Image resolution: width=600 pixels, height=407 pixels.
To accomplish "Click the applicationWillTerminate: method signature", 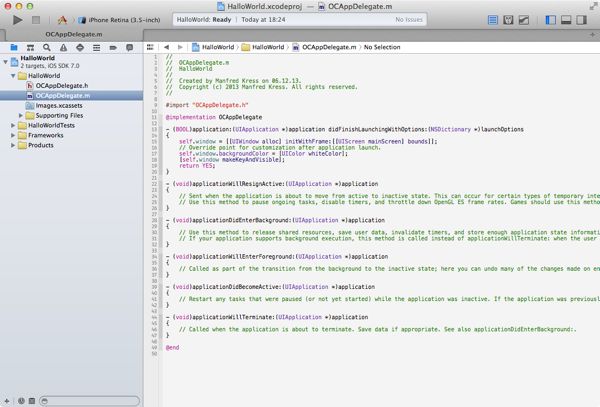I will click(x=267, y=317).
